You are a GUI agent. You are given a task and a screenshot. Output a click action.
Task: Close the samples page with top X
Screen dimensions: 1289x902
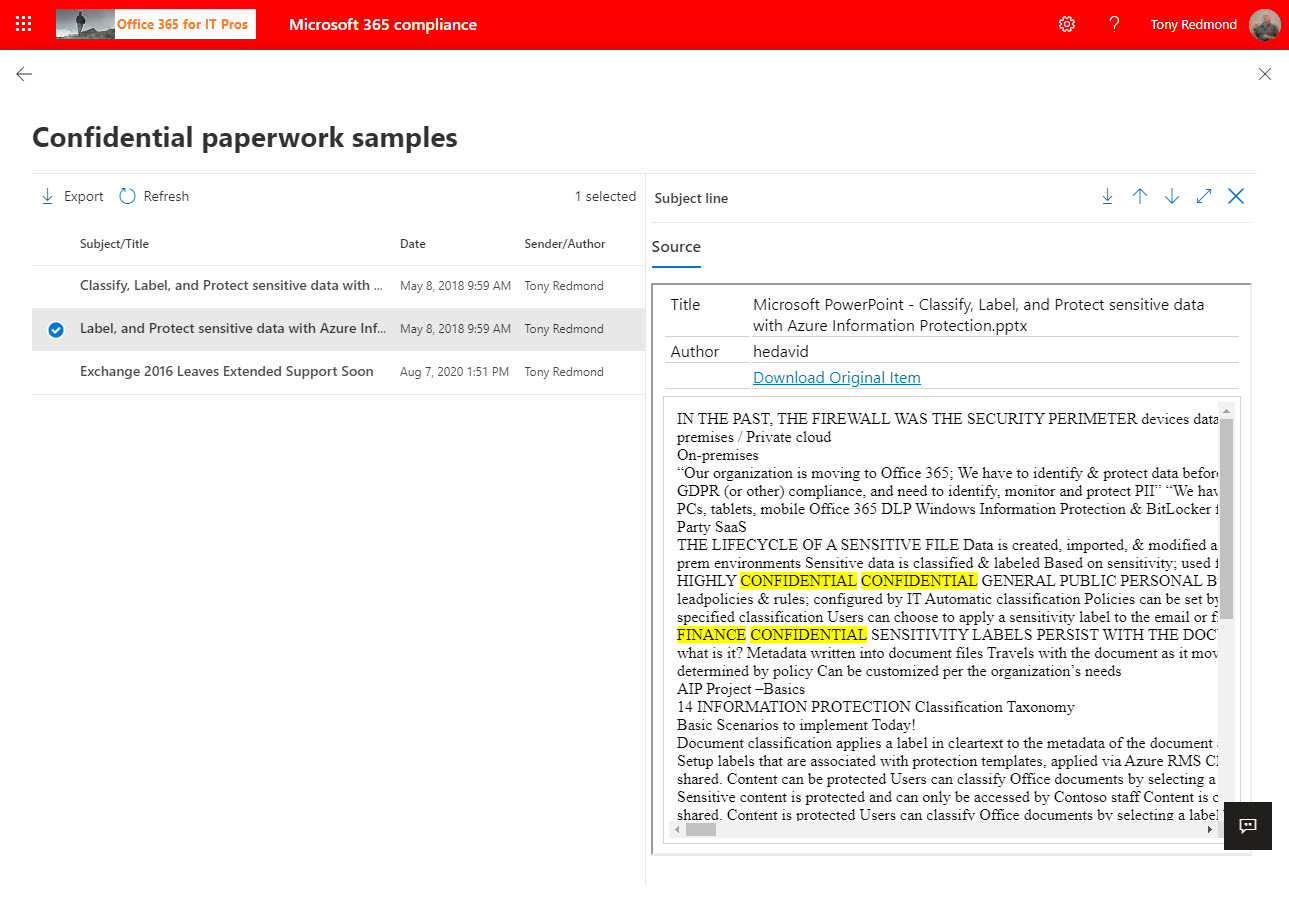click(1265, 74)
